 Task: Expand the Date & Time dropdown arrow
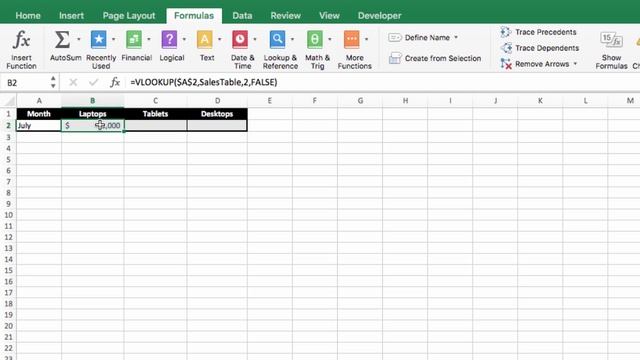pos(255,39)
